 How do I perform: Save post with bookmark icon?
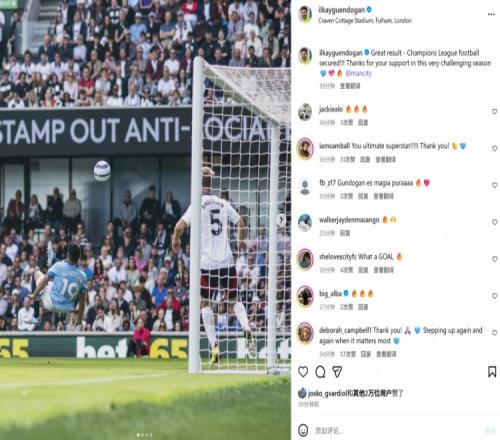coord(492,372)
